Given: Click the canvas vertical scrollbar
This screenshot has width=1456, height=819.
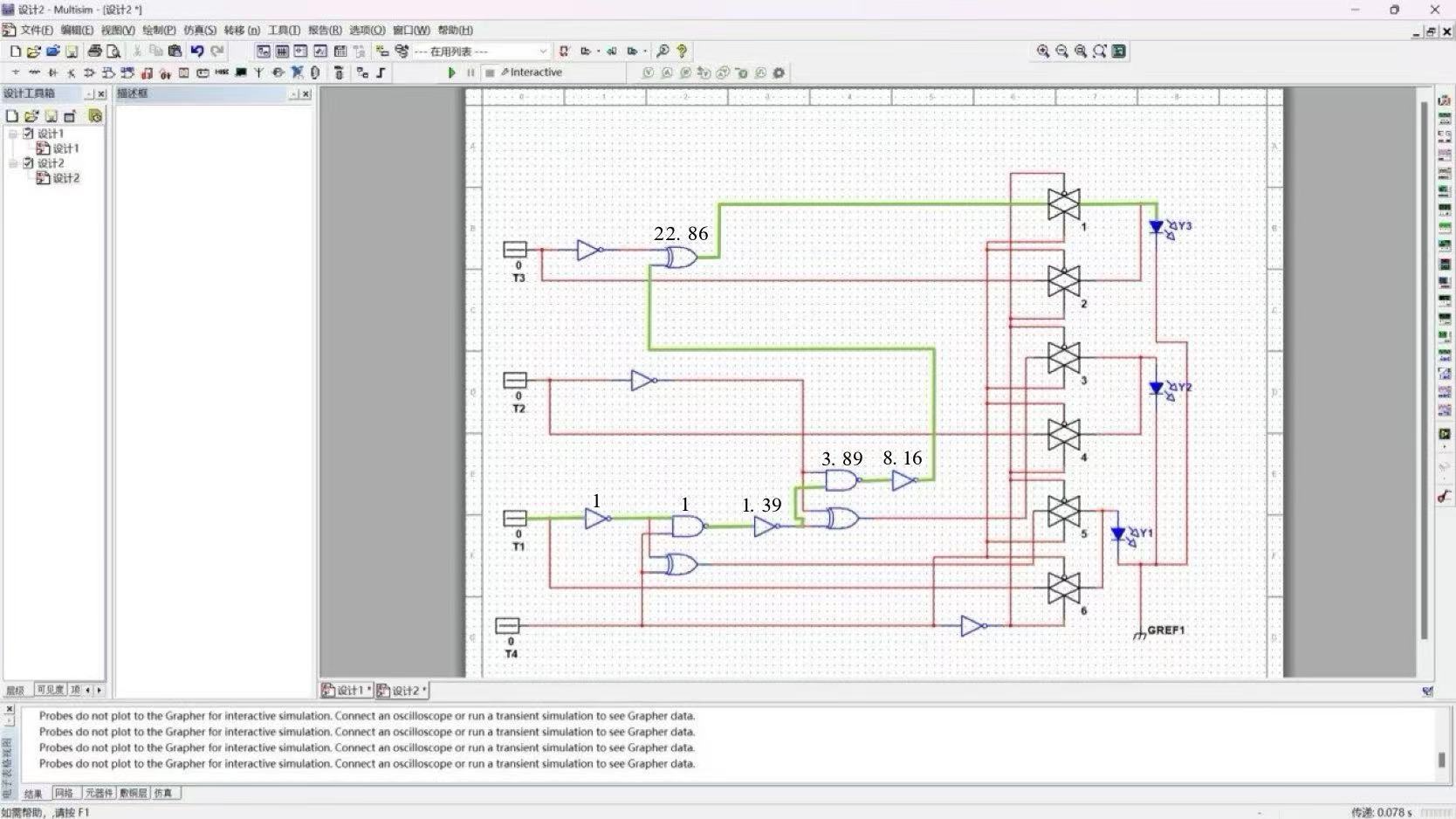Looking at the screenshot, I should (1425, 371).
